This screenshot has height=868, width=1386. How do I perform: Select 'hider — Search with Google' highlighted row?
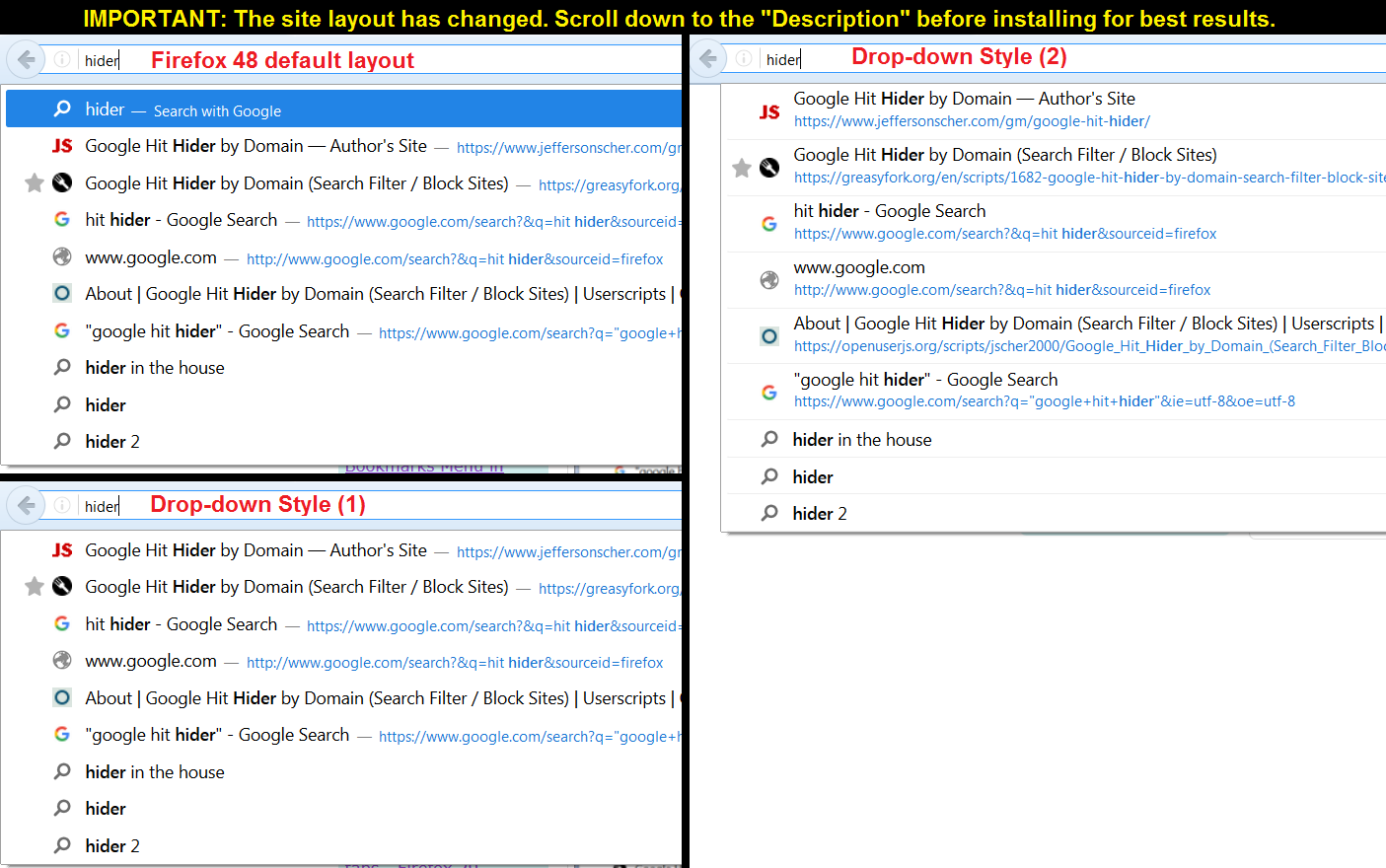coord(343,109)
